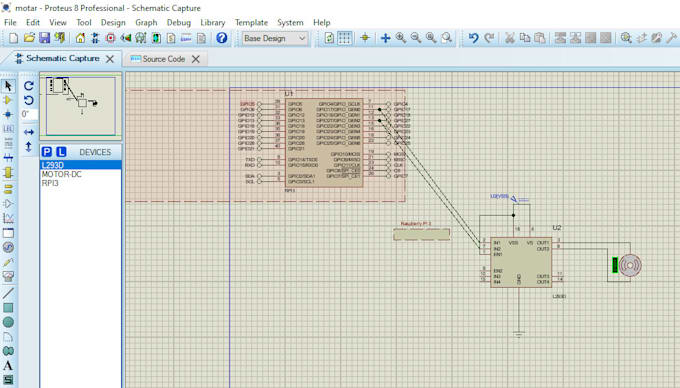This screenshot has width=680, height=388.
Task: Click the L library manager button
Action: [61, 152]
